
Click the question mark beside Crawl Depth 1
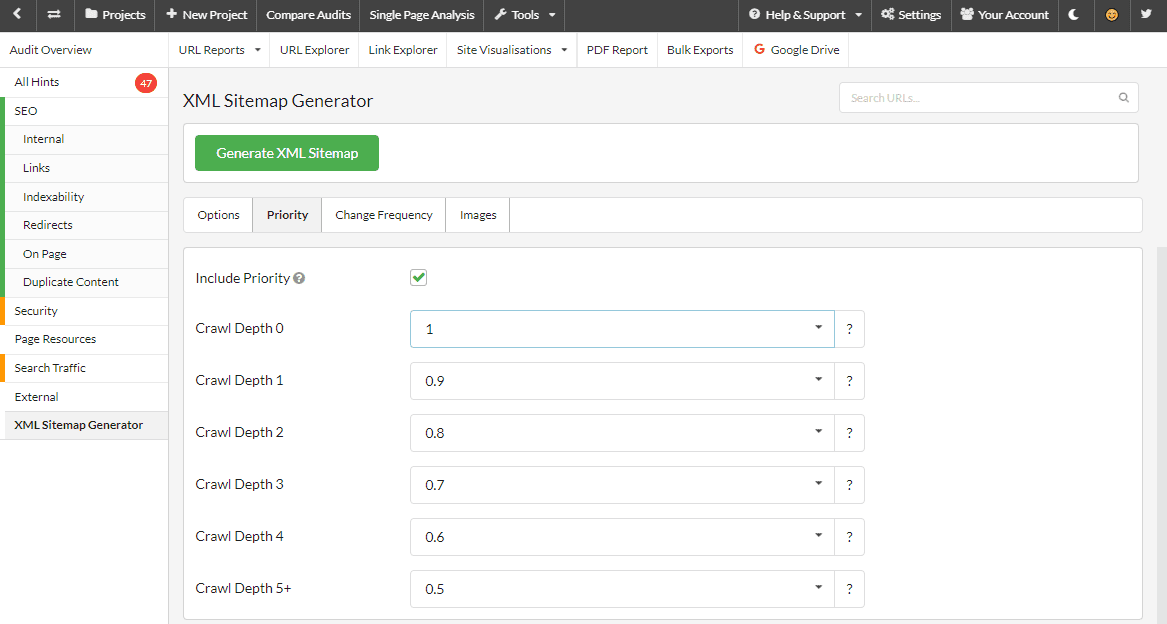tap(849, 381)
